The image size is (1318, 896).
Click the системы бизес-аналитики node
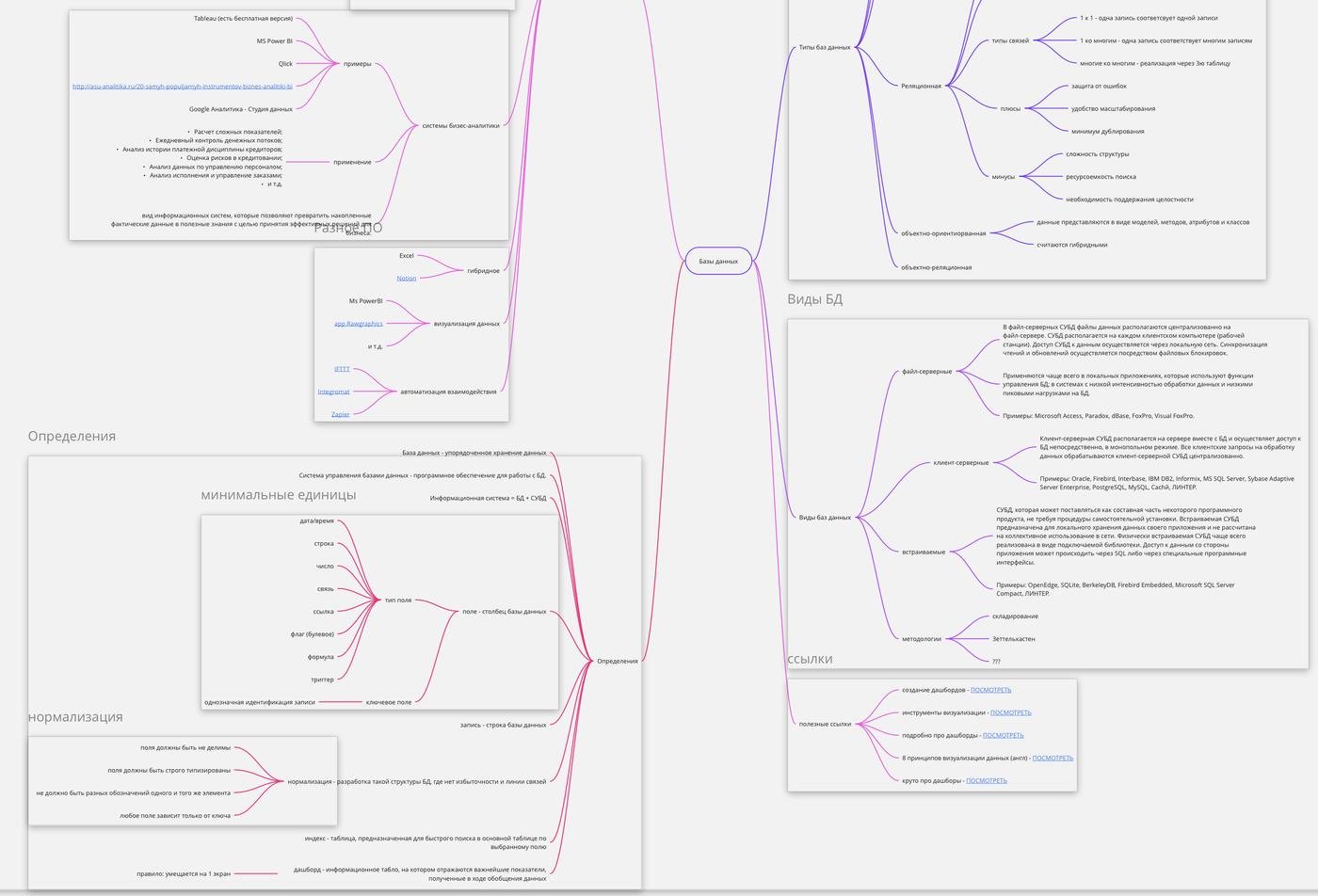pyautogui.click(x=460, y=125)
